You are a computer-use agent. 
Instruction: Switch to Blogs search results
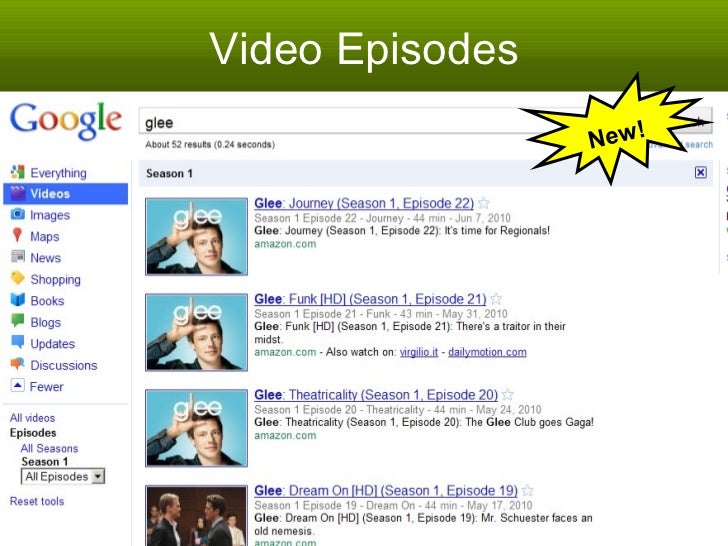tap(46, 322)
